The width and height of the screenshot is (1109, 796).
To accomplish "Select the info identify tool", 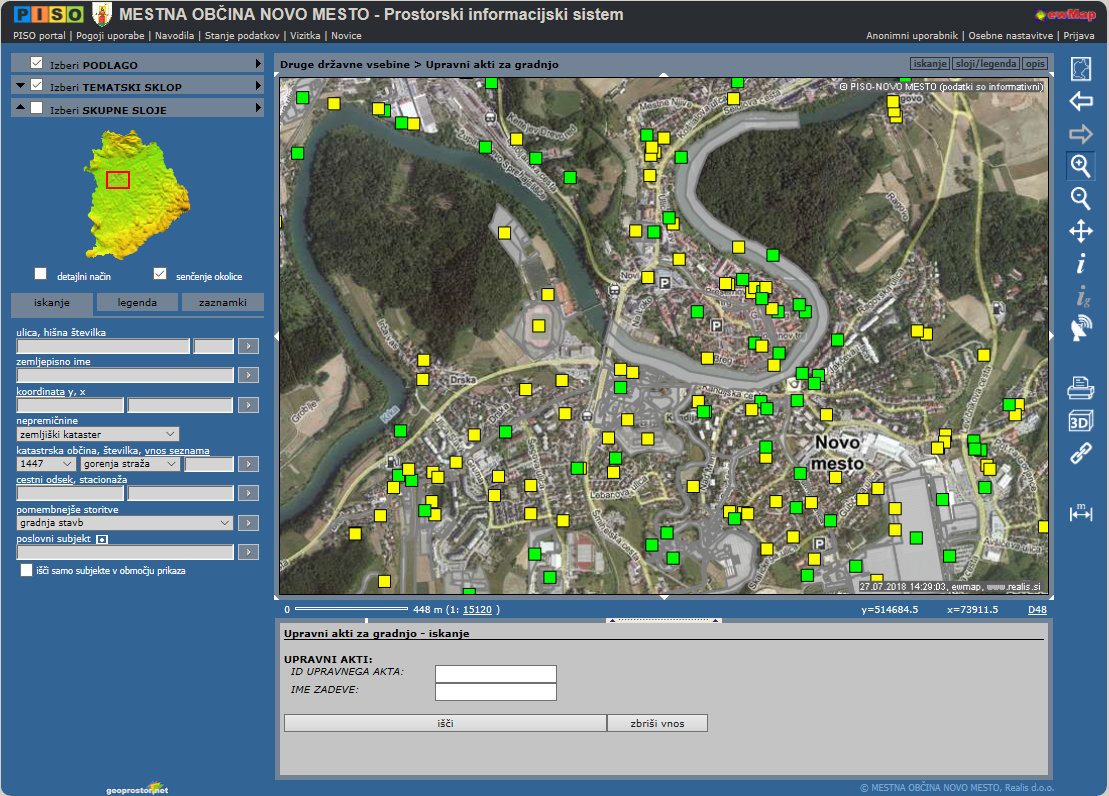I will pyautogui.click(x=1080, y=264).
